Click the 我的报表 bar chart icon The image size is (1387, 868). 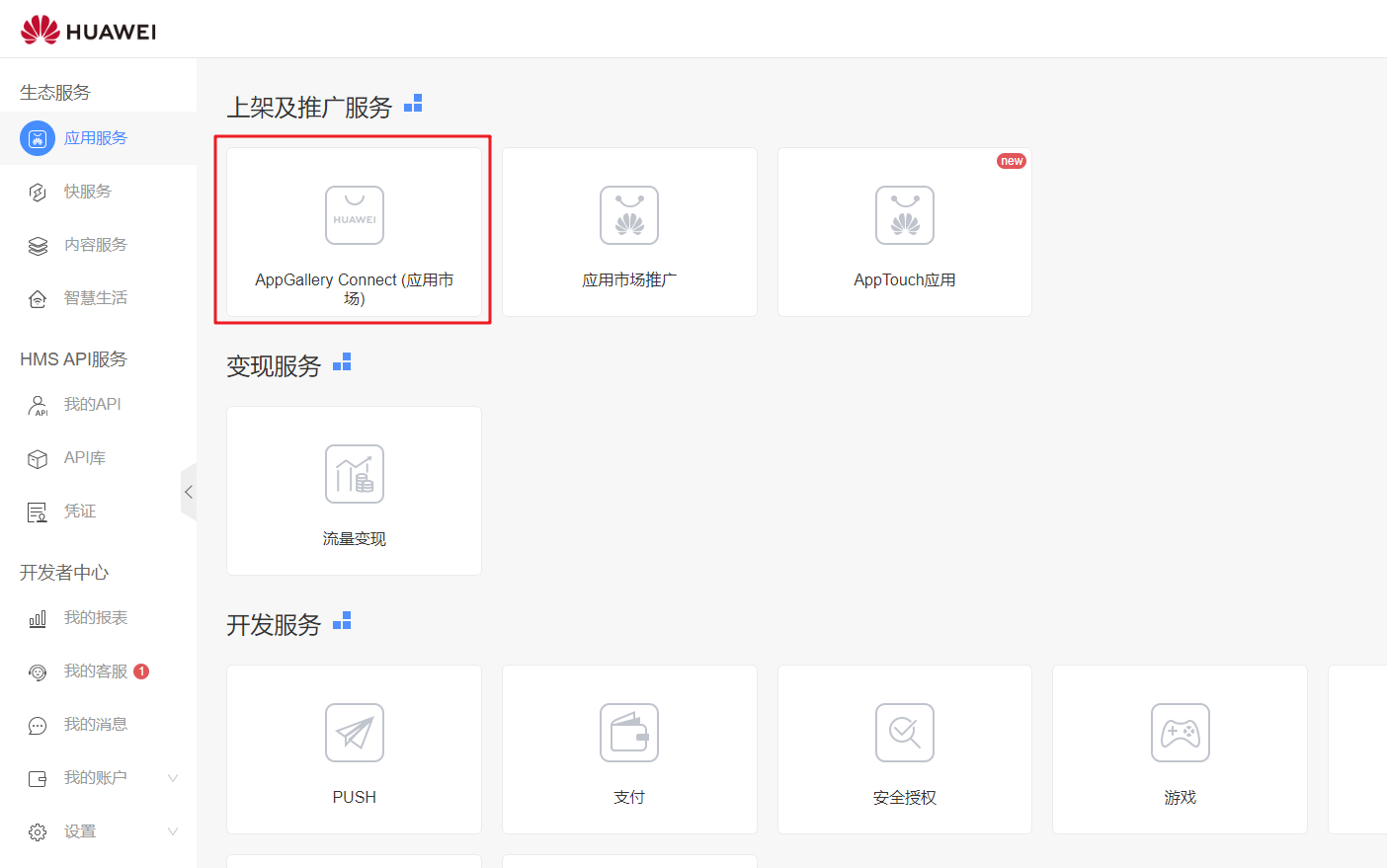[x=38, y=618]
